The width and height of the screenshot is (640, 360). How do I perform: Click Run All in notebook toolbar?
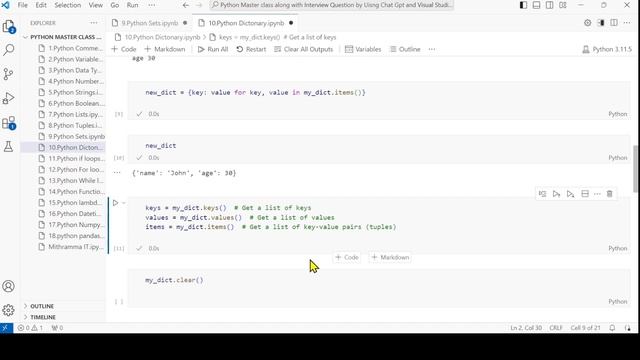click(213, 49)
